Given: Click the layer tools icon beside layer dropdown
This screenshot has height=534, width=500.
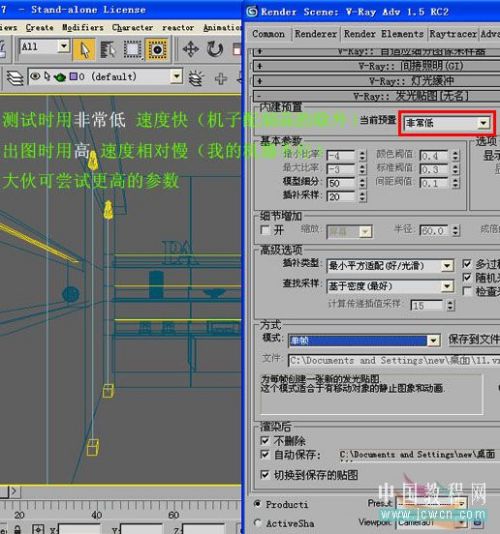Looking at the screenshot, I should point(196,78).
